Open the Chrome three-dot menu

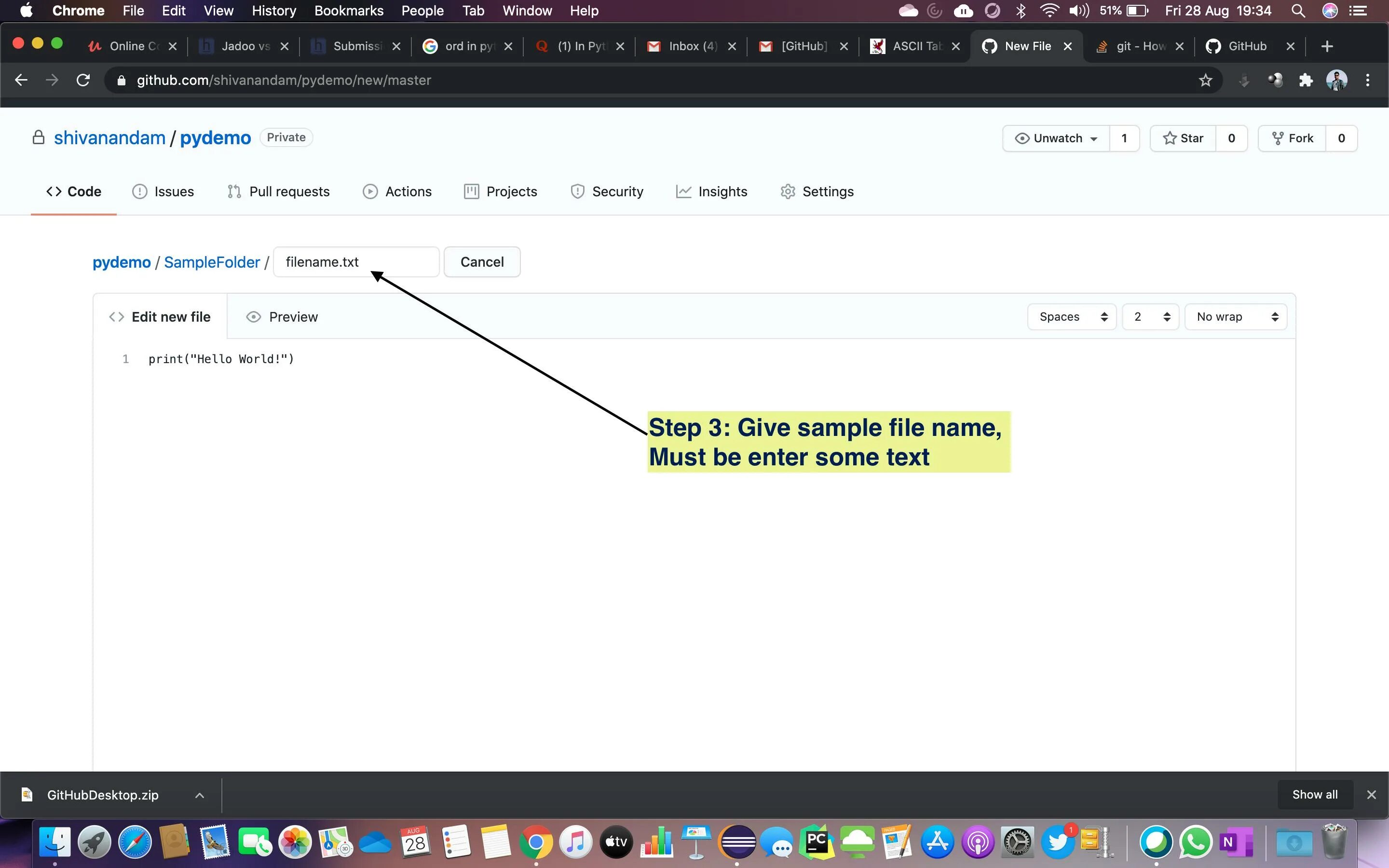(x=1368, y=81)
